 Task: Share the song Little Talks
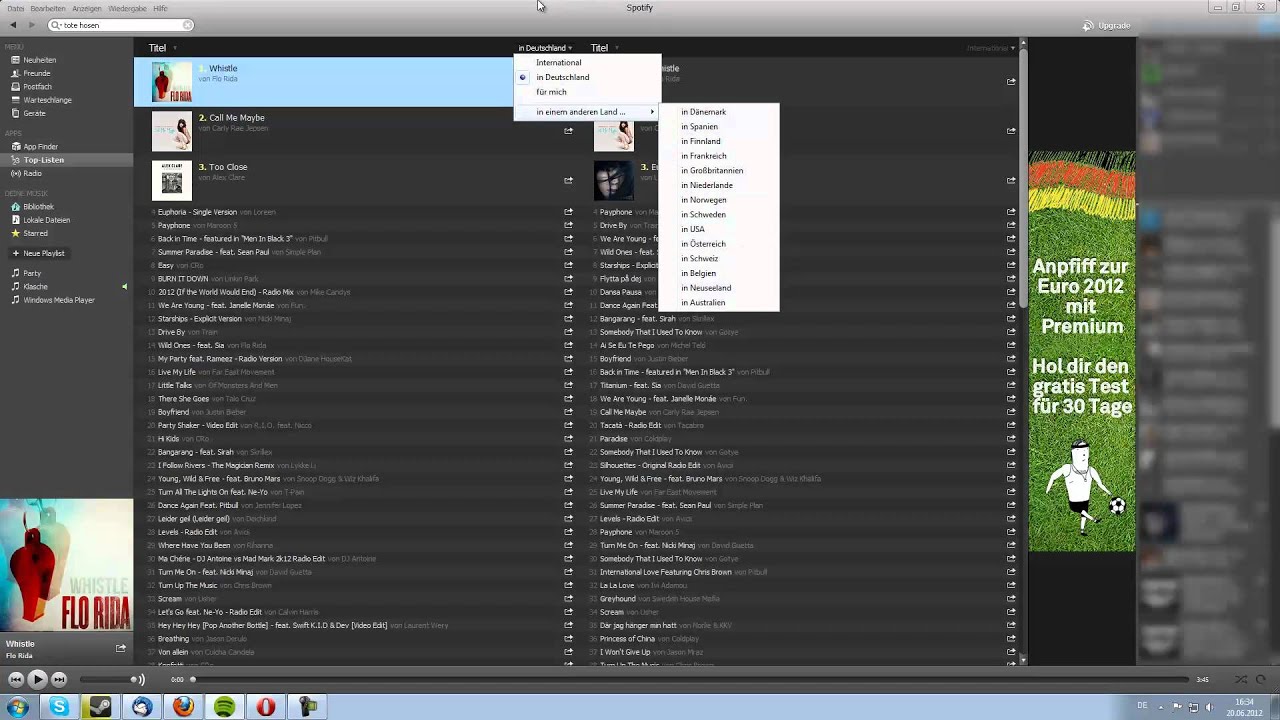(x=568, y=385)
